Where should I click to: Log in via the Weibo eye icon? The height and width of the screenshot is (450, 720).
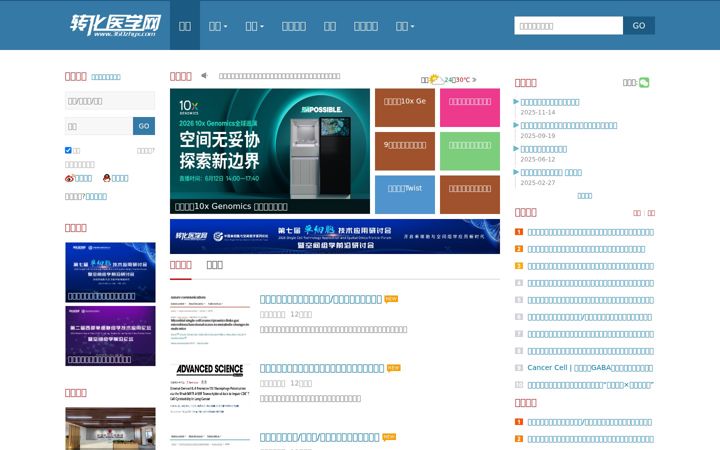pos(69,178)
